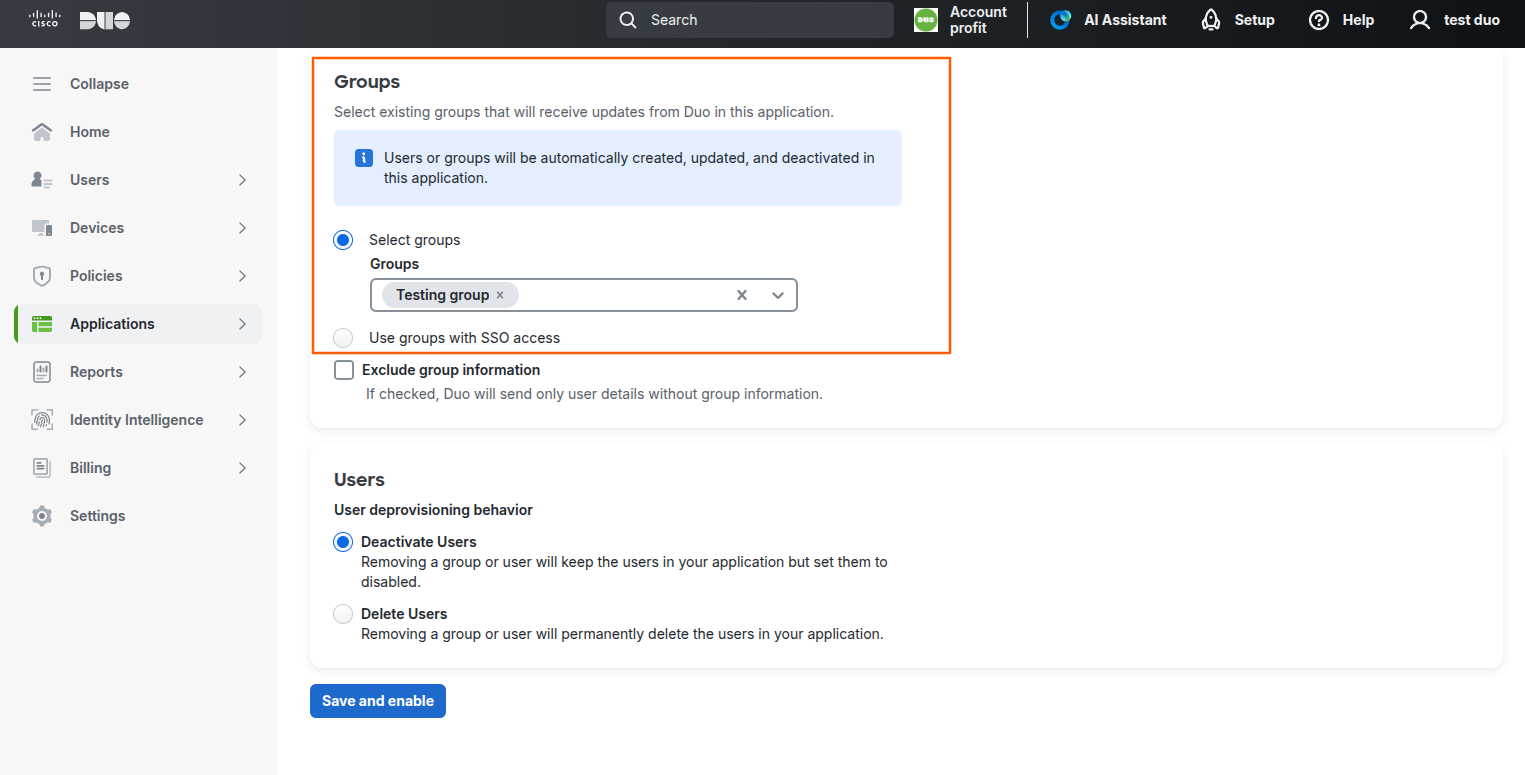
Task: Click inside the Groups selection field
Action: pyautogui.click(x=584, y=295)
